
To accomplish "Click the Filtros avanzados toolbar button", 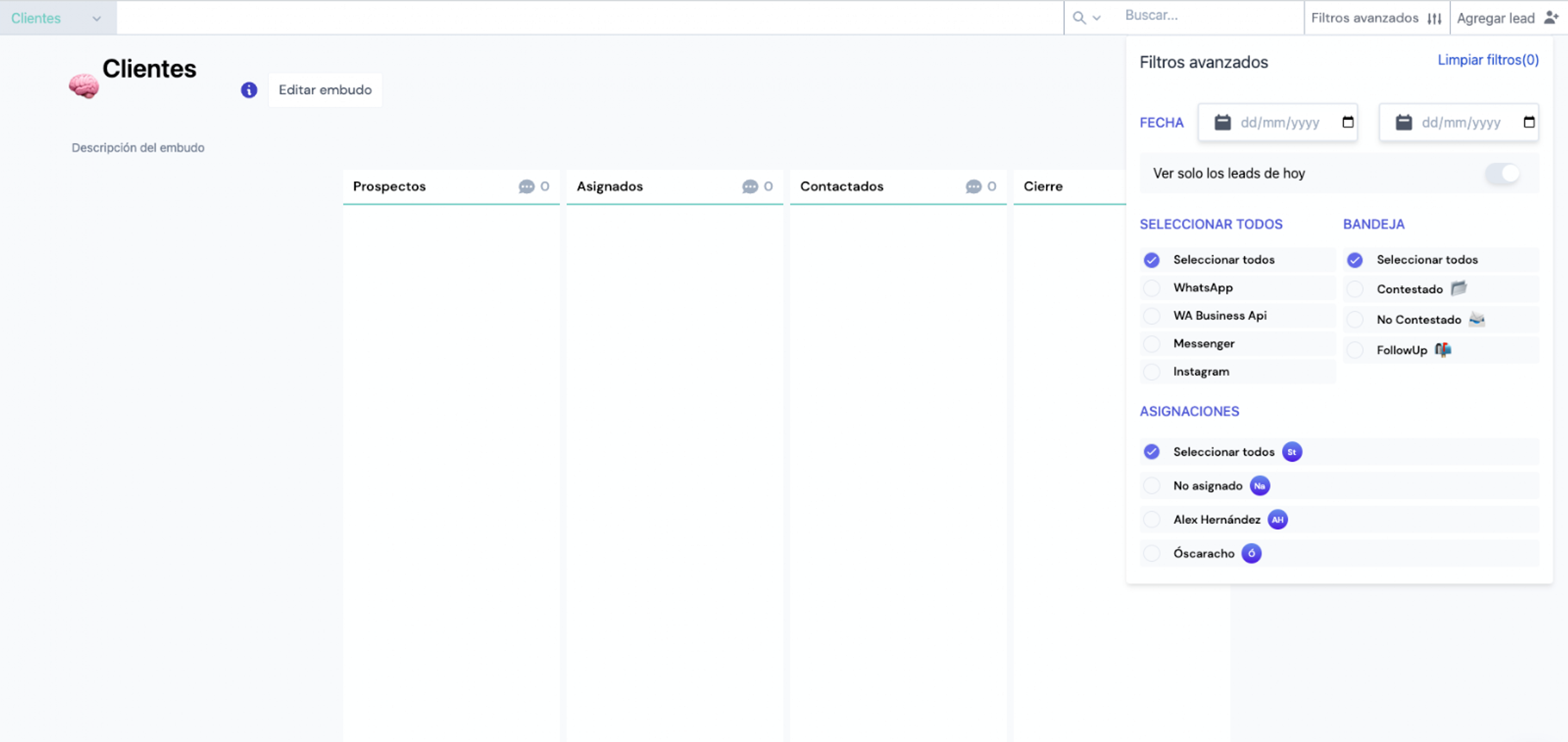I will [1377, 18].
